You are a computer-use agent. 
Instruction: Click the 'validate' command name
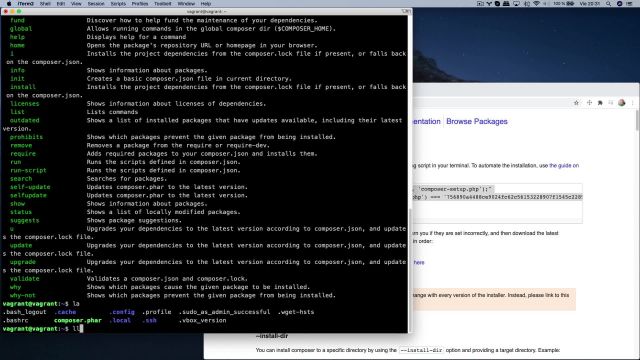(24, 278)
